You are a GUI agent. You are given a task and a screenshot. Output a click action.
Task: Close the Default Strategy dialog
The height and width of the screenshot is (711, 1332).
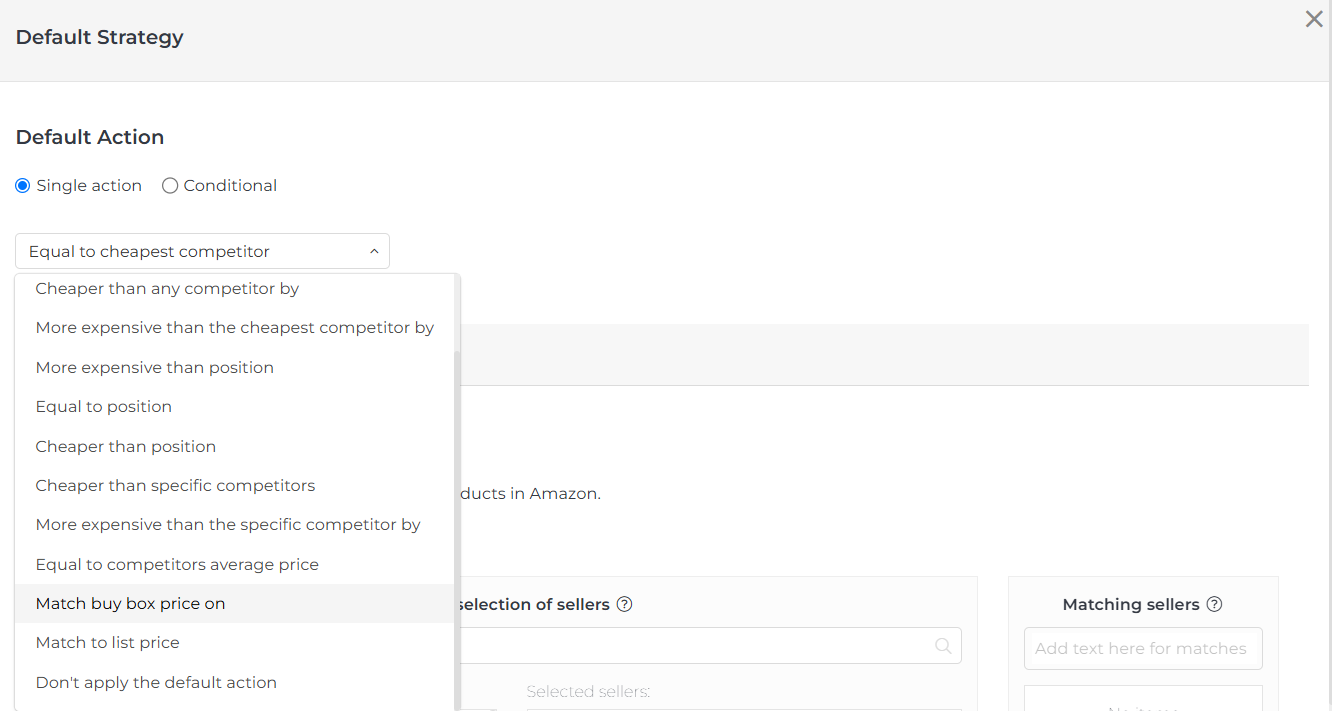point(1313,19)
